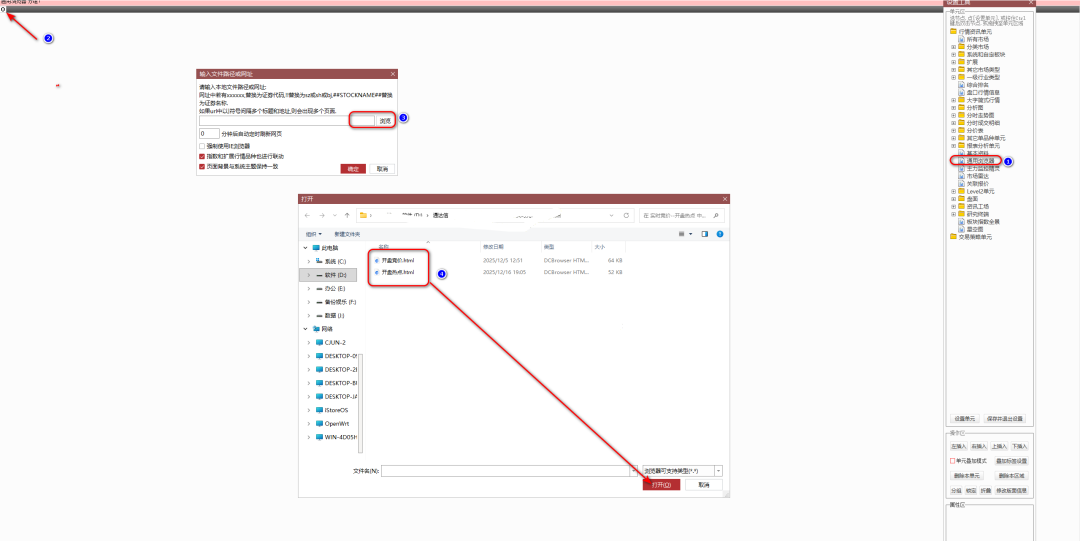1080x541 pixels.
Task: Click the up-one-level arrow in Open dialog
Action: [347, 215]
